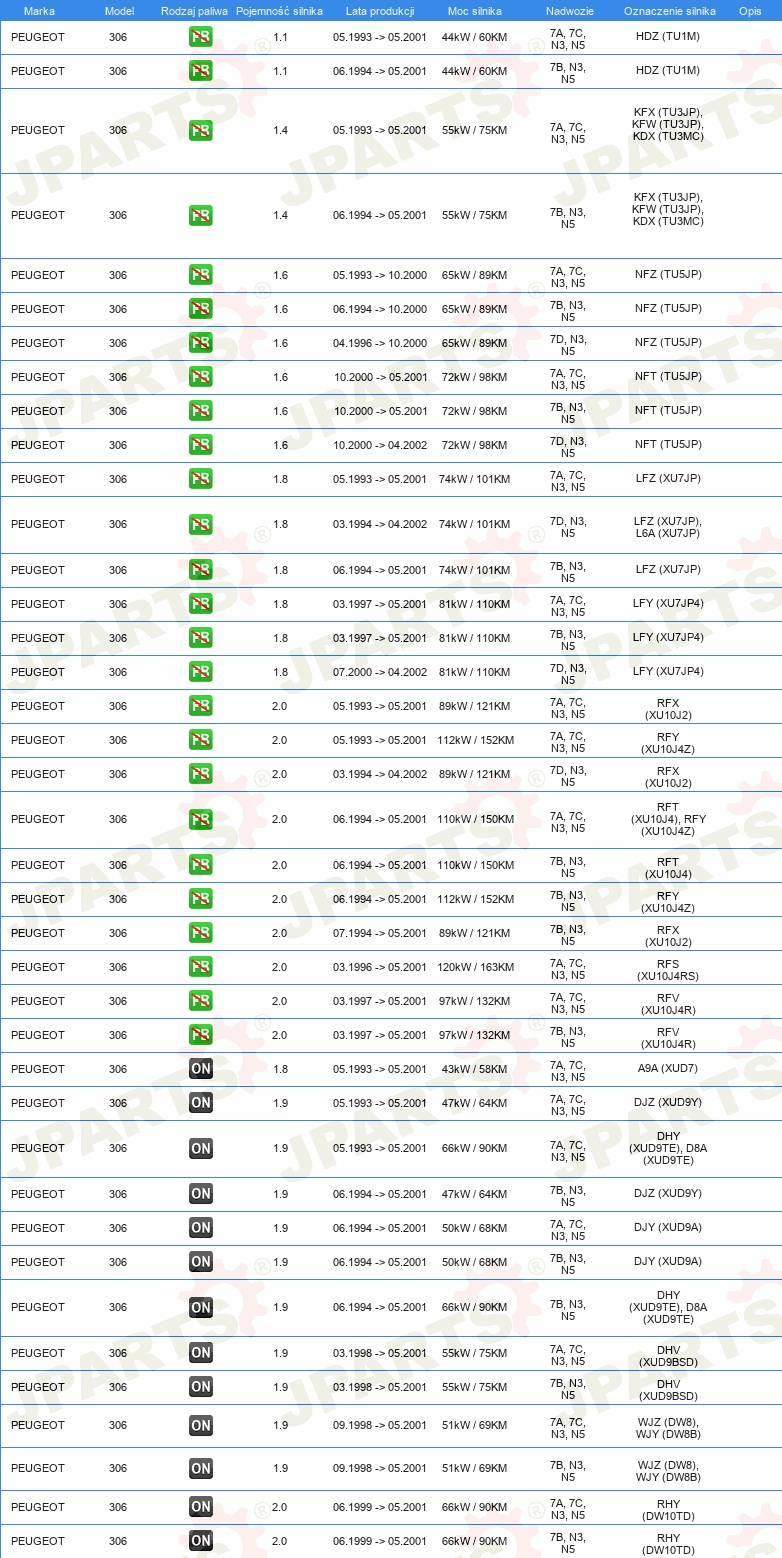Click the Lata produkcji column header

pos(380,10)
